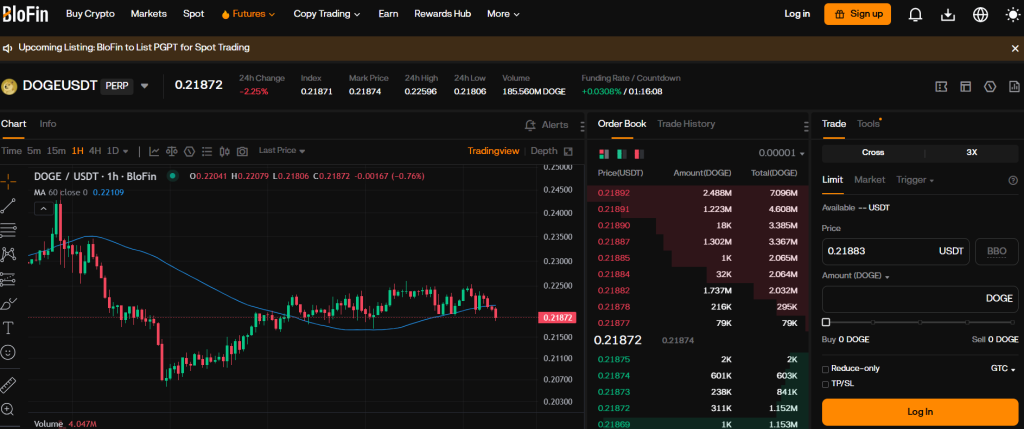Open the layout panel icon near funding rate

pyautogui.click(x=965, y=86)
